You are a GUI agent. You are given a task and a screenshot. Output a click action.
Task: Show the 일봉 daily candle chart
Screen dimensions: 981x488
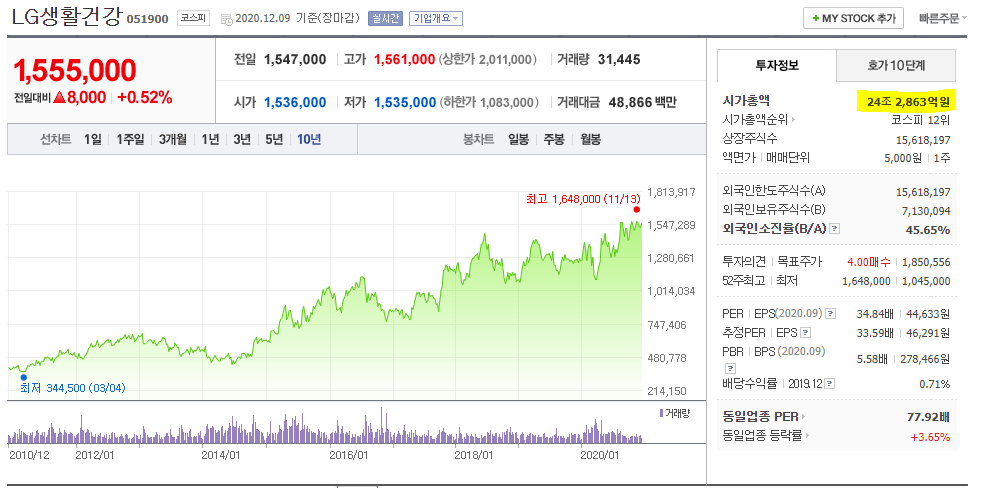tap(519, 140)
